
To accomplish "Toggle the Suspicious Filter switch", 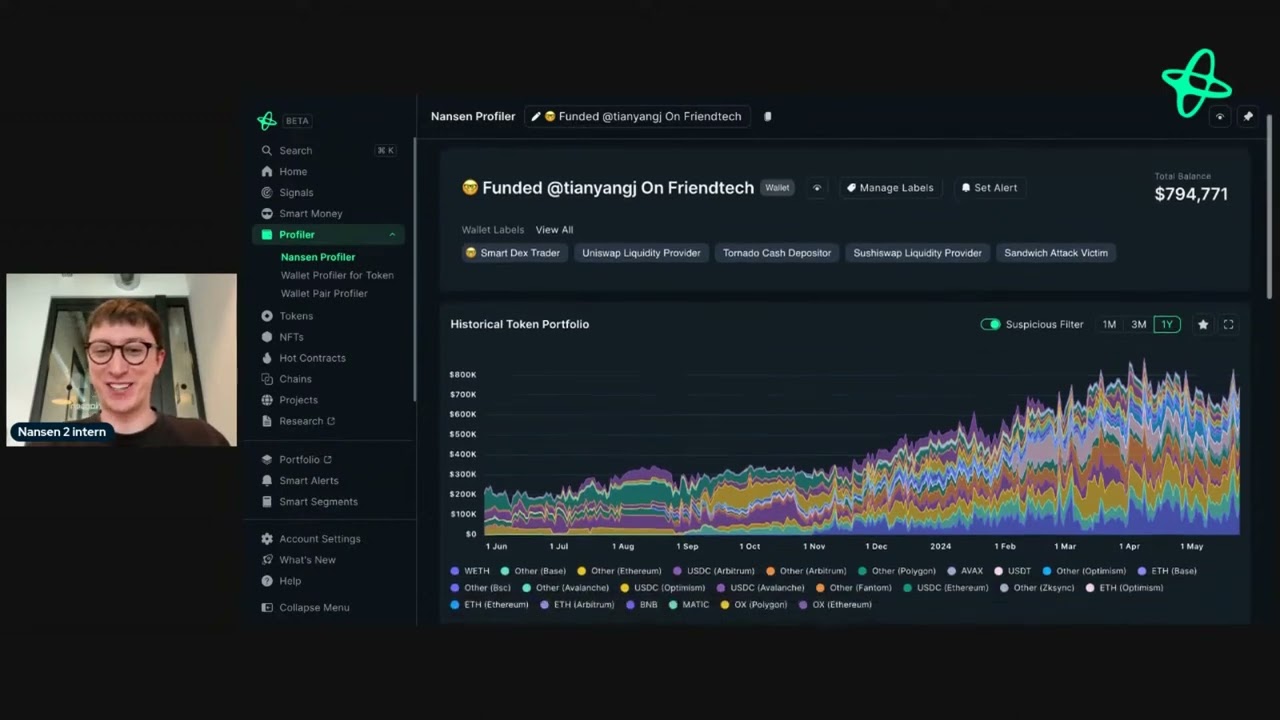I will pos(990,325).
